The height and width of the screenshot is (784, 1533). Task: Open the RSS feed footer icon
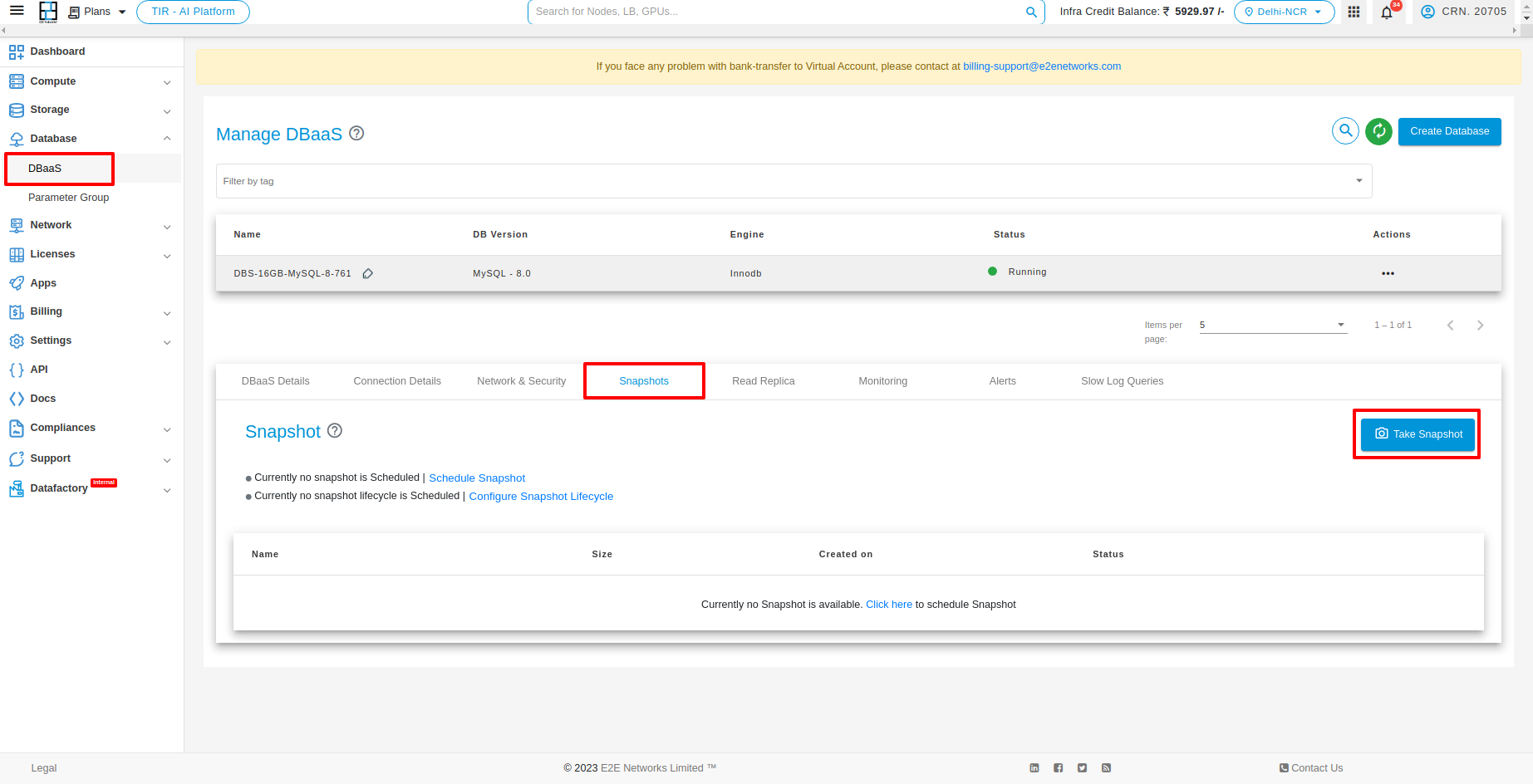pos(1106,768)
